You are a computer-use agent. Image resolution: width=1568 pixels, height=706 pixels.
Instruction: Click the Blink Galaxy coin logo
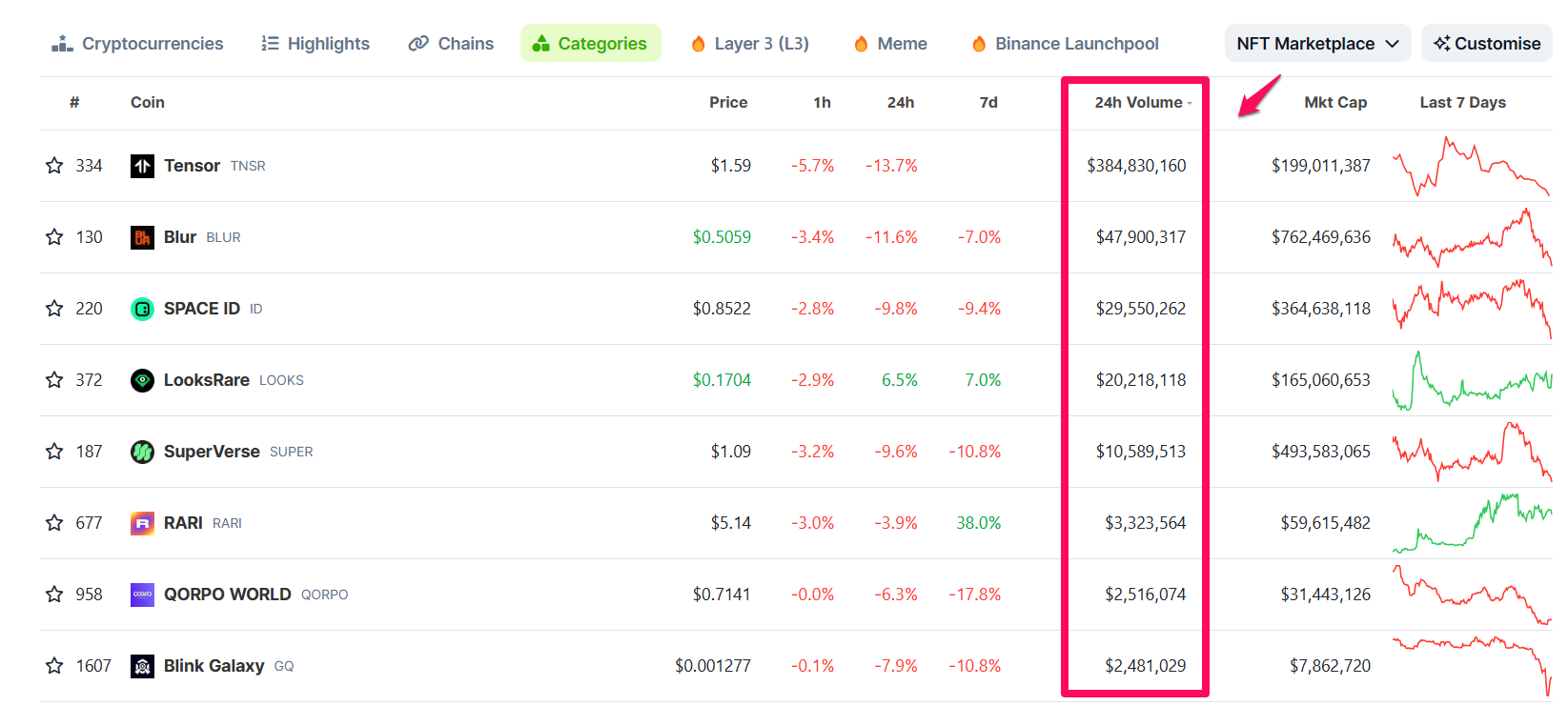click(142, 666)
